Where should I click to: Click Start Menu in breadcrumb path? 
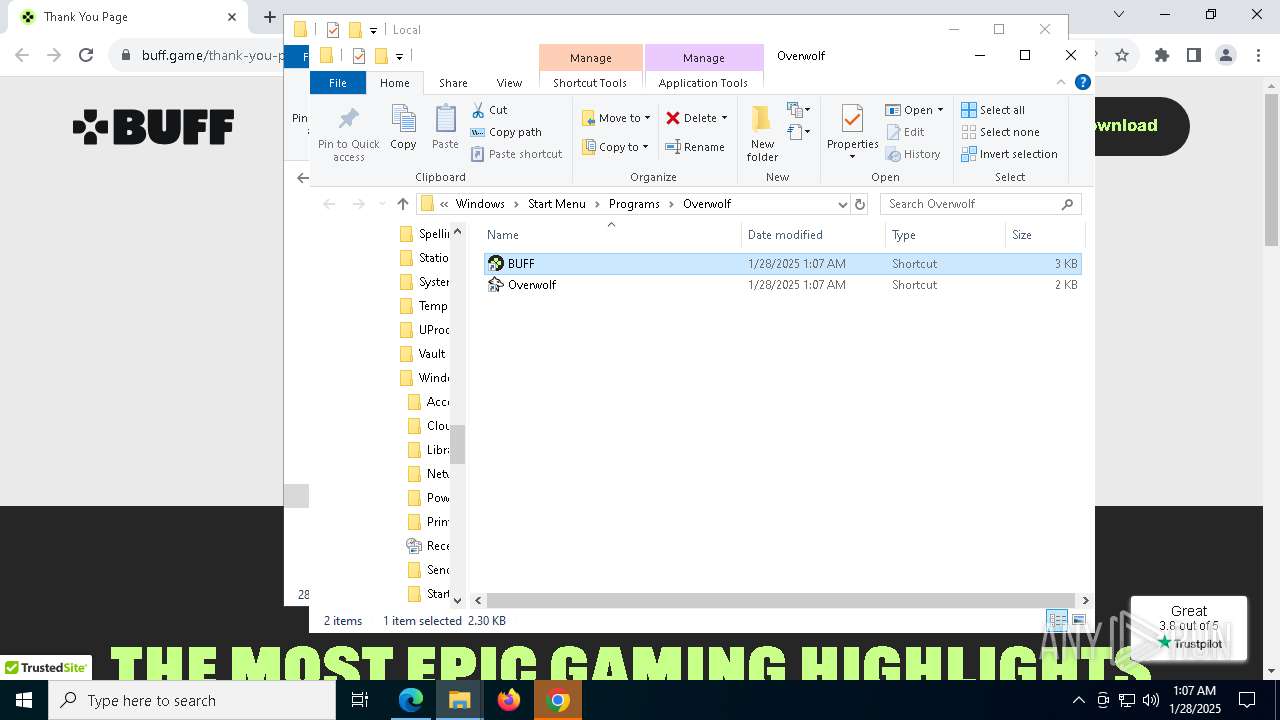557,204
